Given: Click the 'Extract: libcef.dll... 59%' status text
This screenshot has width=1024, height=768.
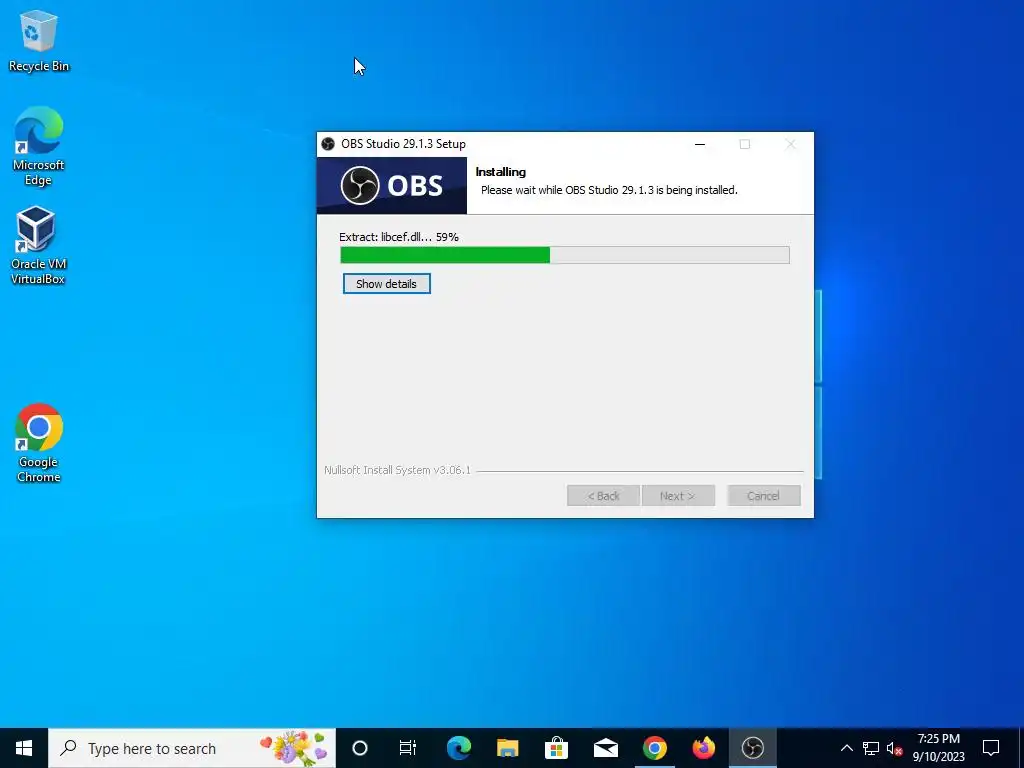Looking at the screenshot, I should [x=399, y=237].
